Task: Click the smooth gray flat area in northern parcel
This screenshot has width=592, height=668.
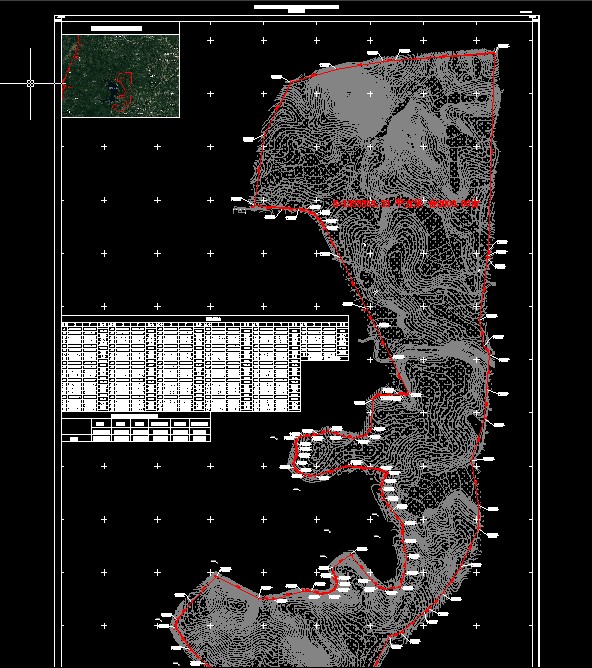Action: point(360,100)
